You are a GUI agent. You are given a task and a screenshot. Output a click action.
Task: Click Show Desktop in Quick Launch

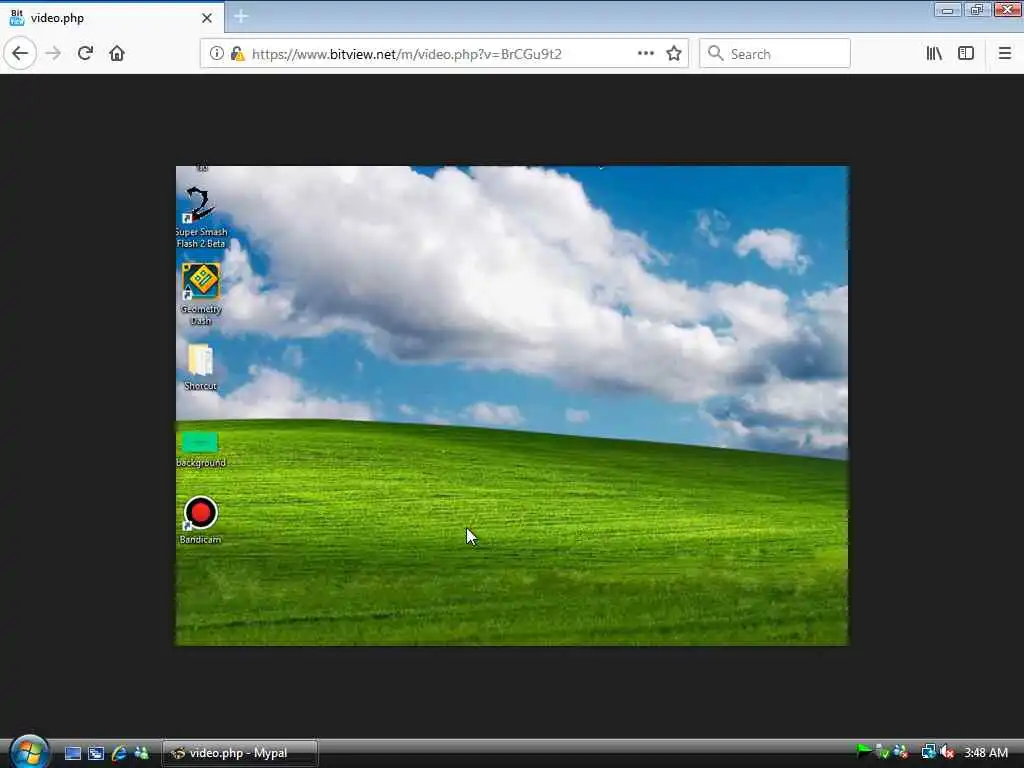[73, 753]
